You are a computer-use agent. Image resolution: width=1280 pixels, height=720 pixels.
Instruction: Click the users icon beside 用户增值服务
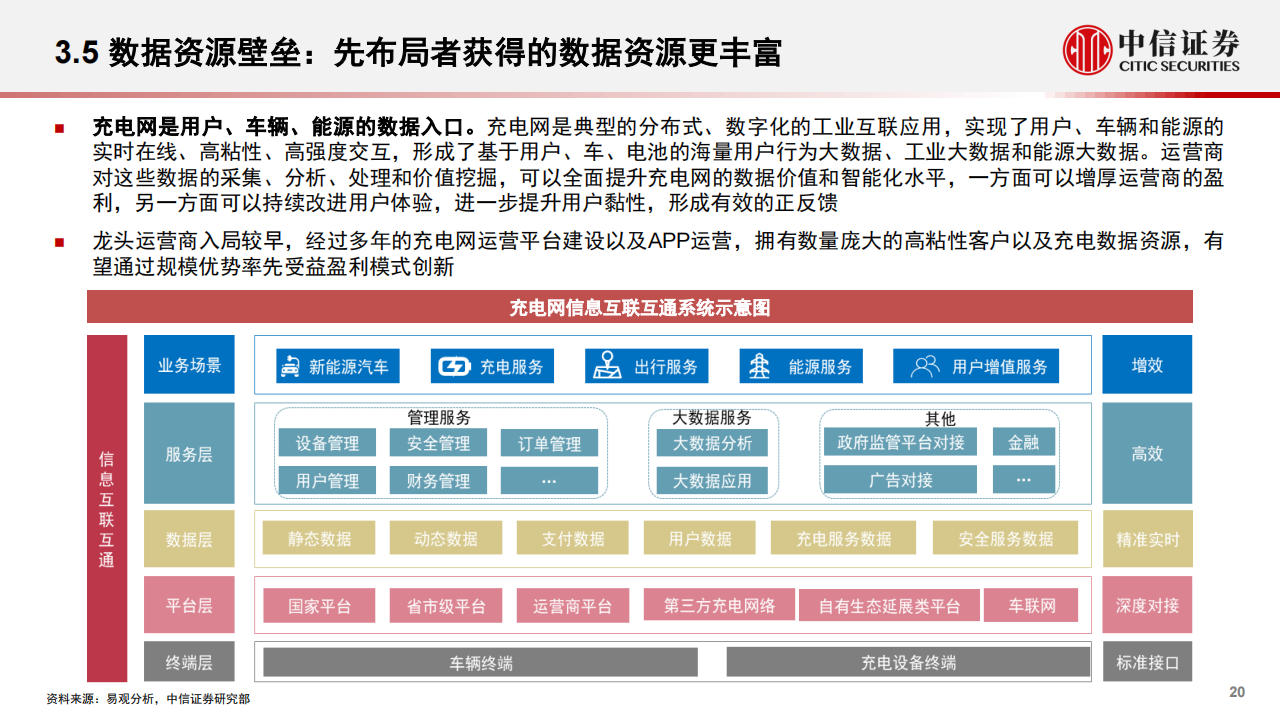tap(925, 366)
